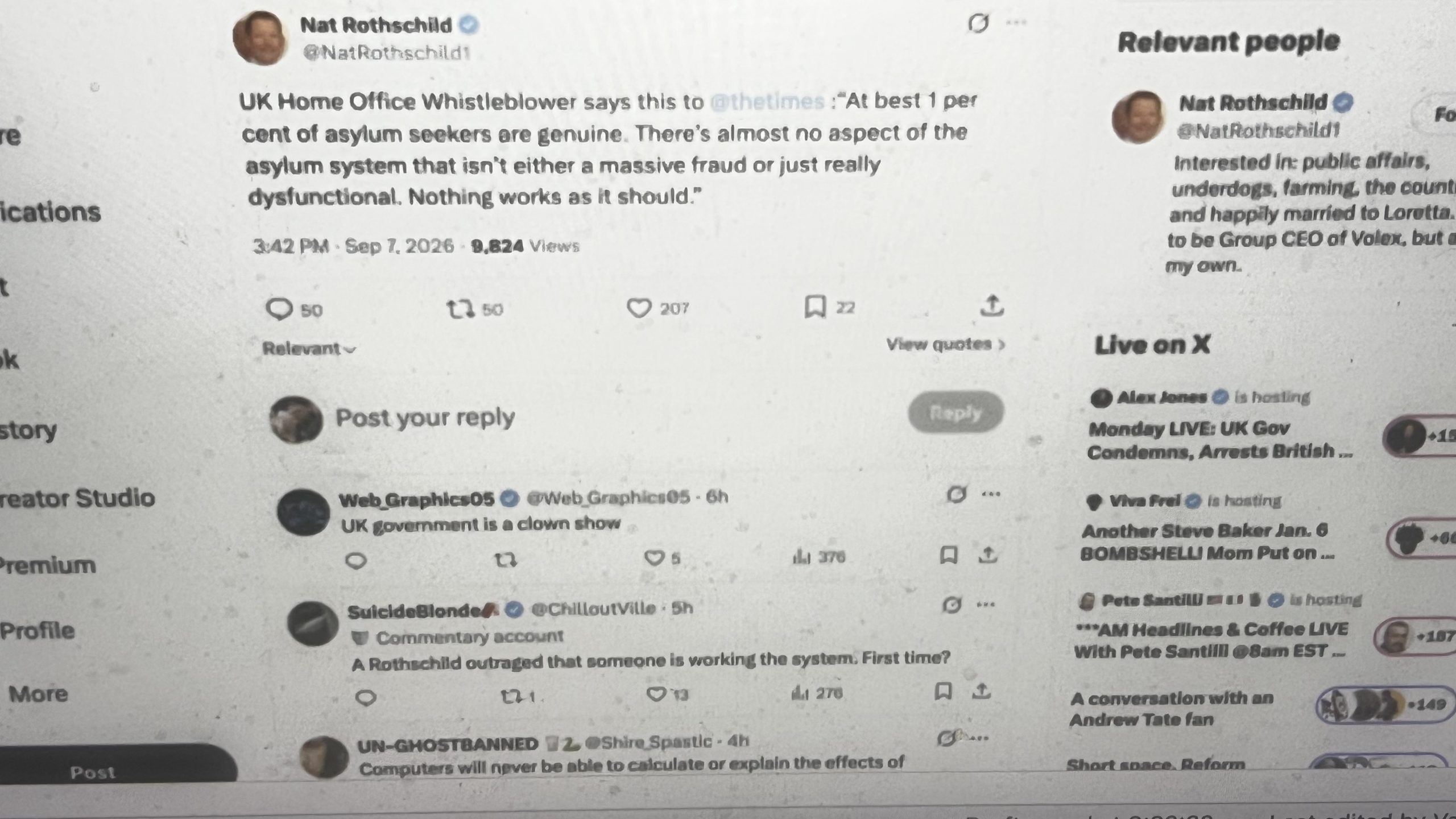This screenshot has width=1456, height=819.
Task: Bookmark the SuicideBlonde reply
Action: point(943,692)
